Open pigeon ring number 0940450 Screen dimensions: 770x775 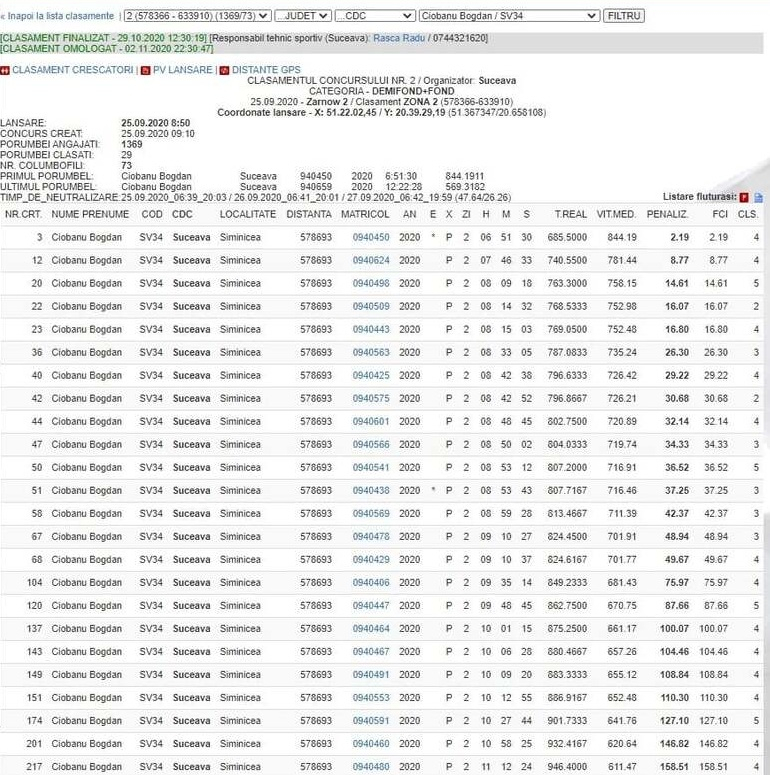(x=371, y=237)
